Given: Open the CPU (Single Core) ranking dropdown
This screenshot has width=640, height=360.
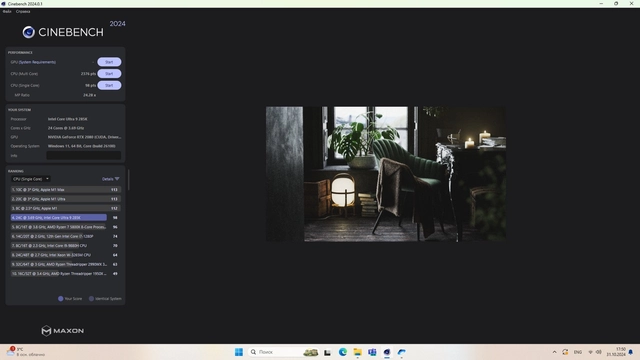Looking at the screenshot, I should (x=31, y=179).
